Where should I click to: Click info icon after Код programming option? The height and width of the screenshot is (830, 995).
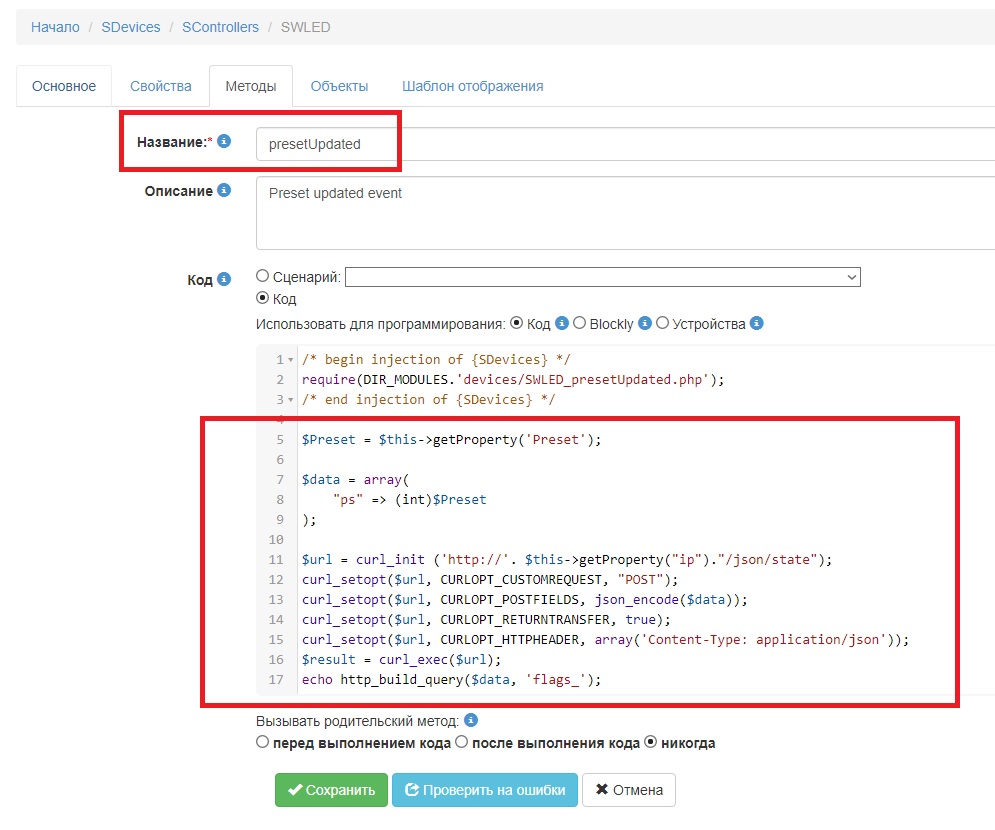pos(562,323)
